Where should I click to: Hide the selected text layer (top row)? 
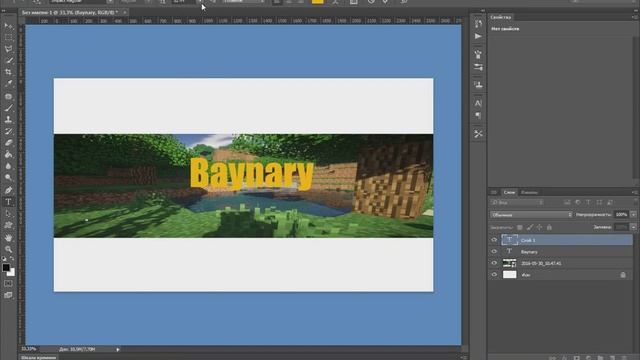pos(494,240)
